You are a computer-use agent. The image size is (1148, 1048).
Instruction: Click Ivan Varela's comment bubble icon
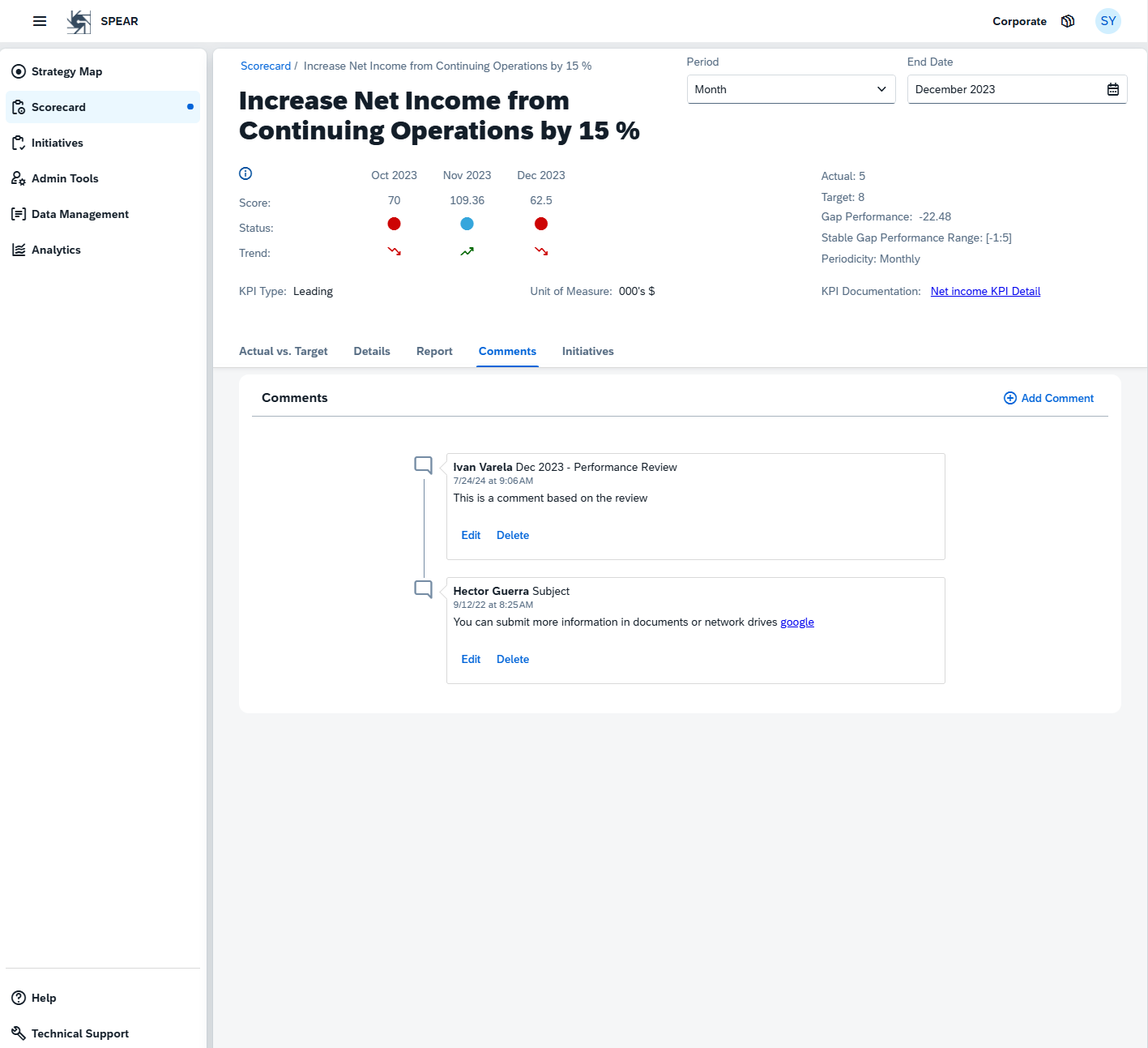(423, 465)
